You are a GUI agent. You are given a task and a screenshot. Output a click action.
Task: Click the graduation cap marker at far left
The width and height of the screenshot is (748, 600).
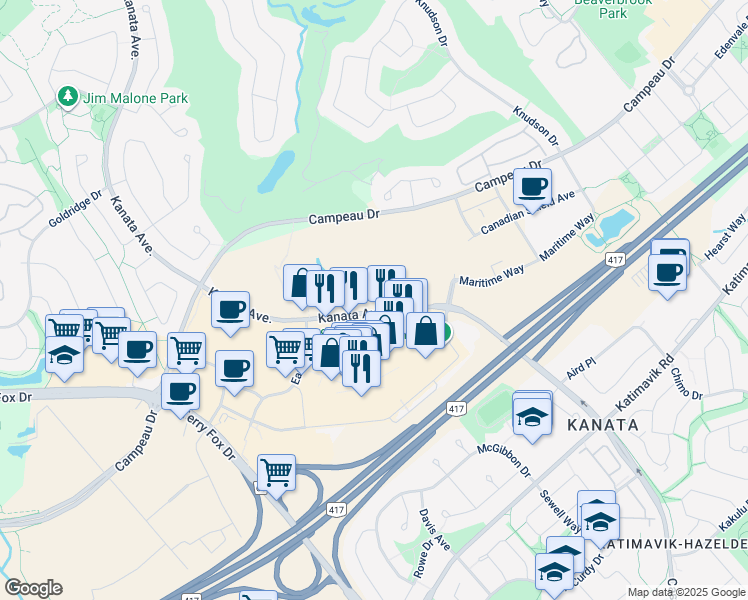[64, 355]
